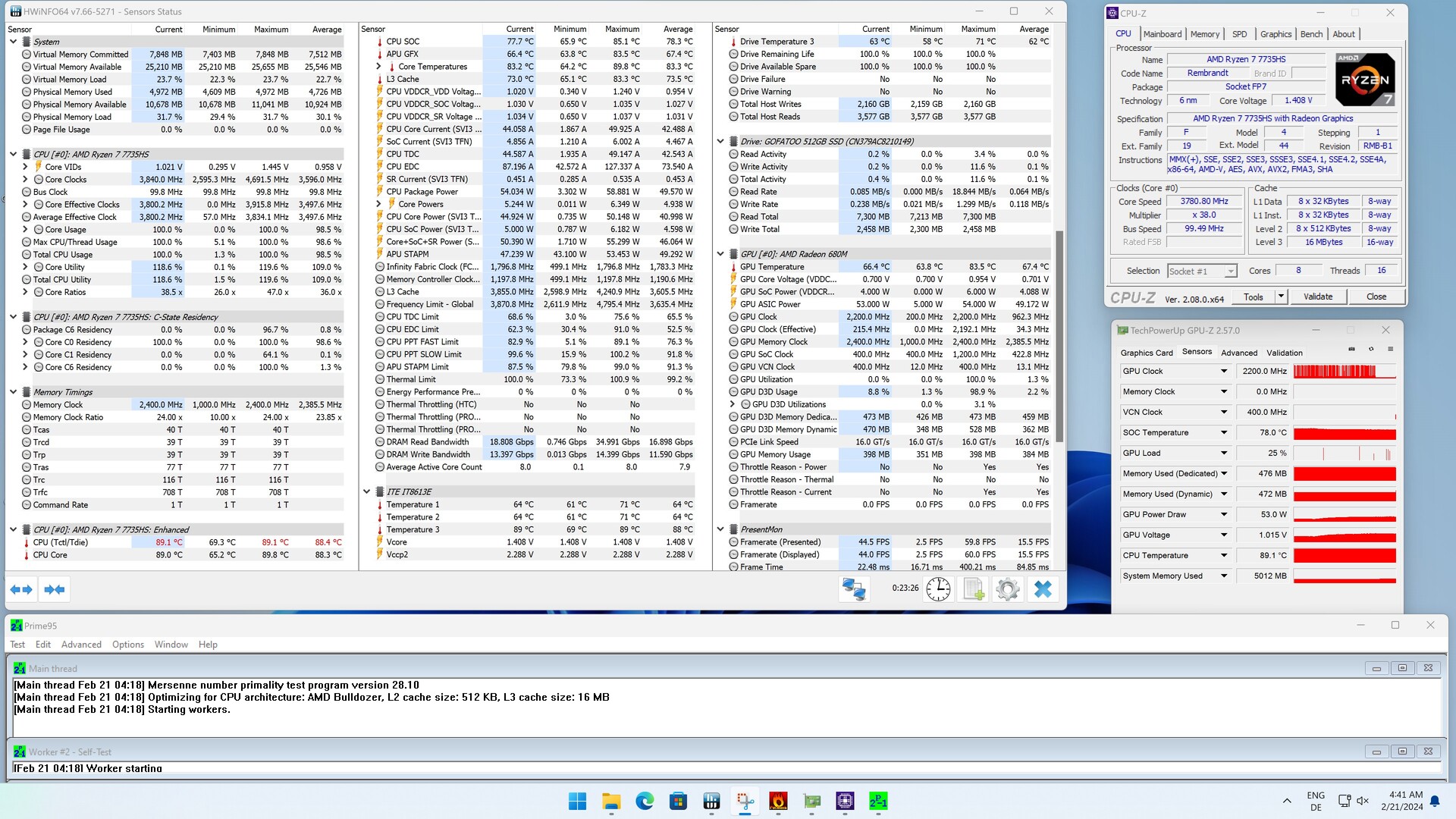Viewport: 1456px width, 819px height.
Task: Click the Tools button in CPU-Z
Action: [1253, 297]
